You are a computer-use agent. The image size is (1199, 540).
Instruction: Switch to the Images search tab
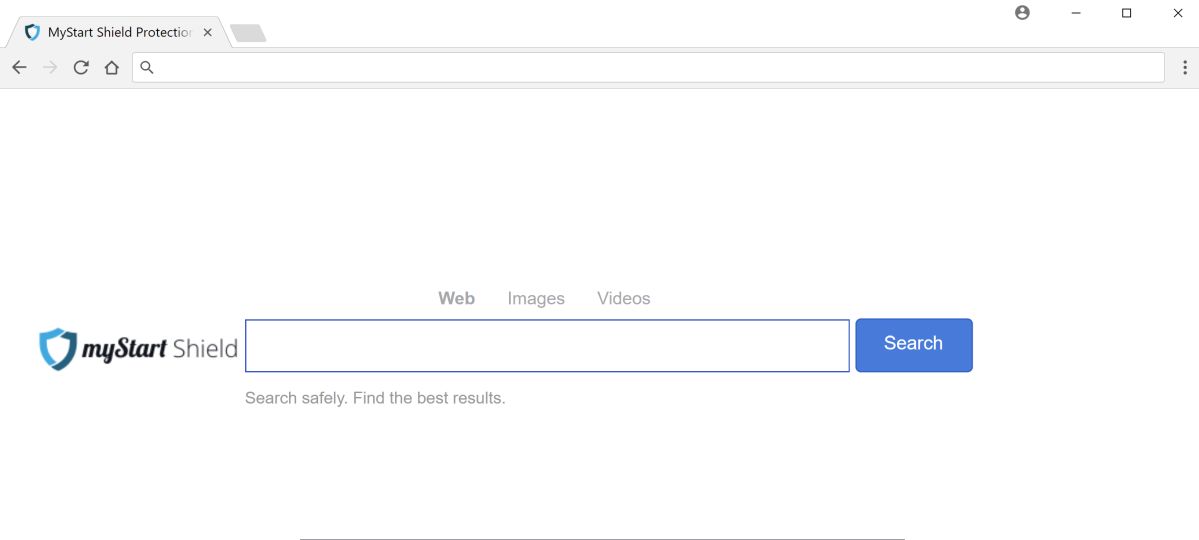[536, 298]
